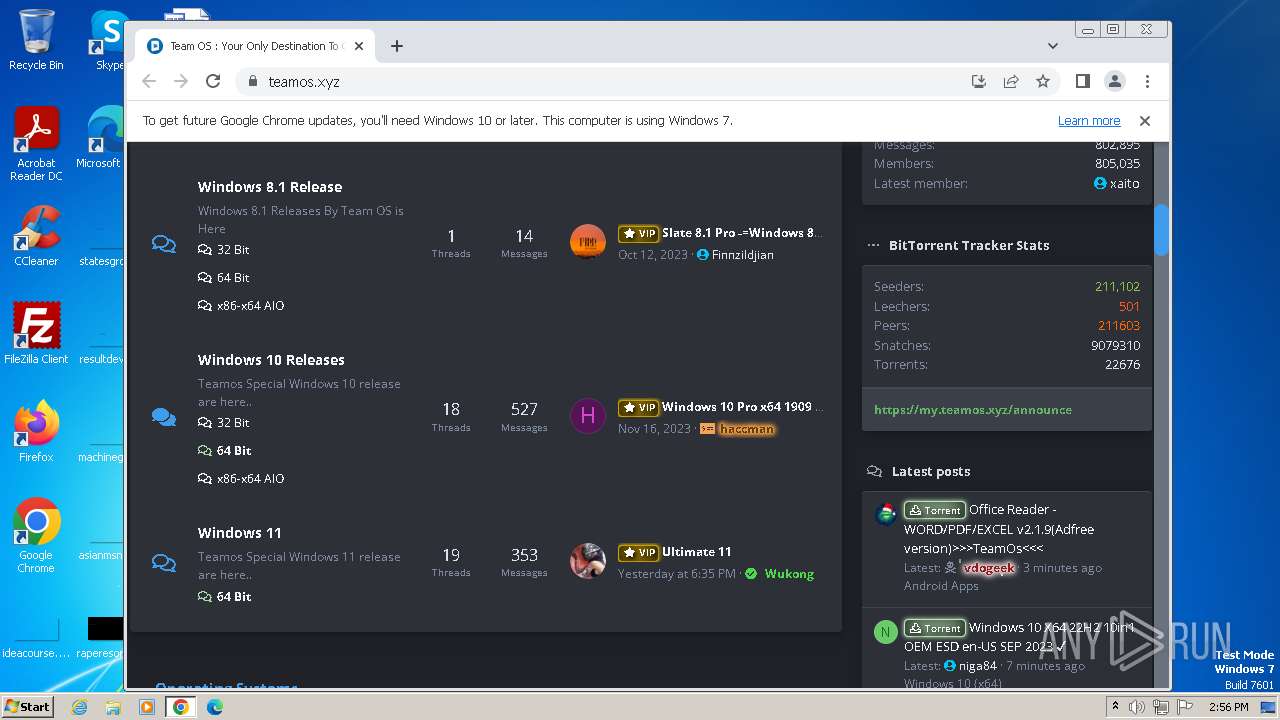Click the Chrome forward arrow
The image size is (1280, 720).
pyautogui.click(x=181, y=81)
